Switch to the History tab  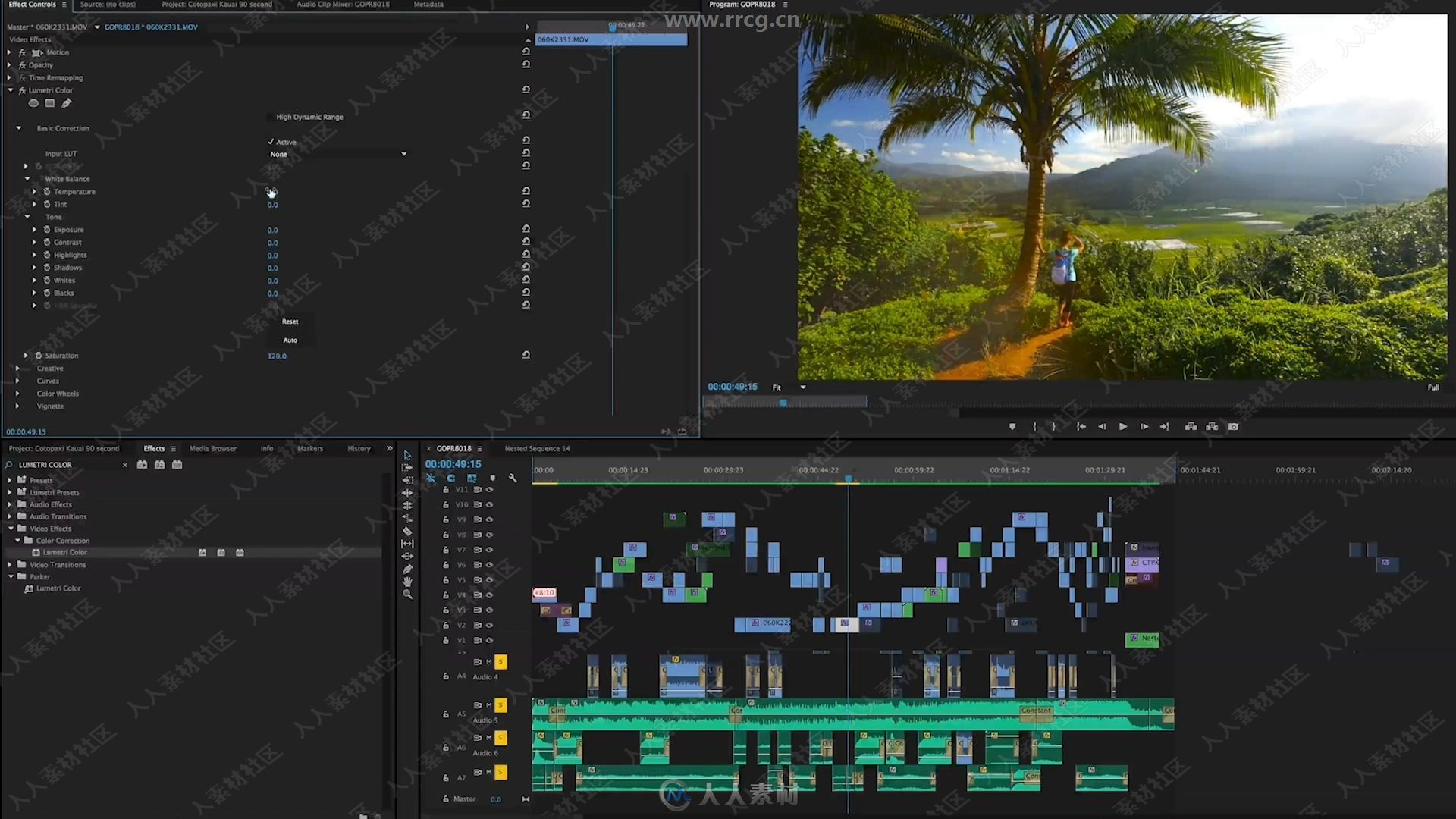(359, 449)
